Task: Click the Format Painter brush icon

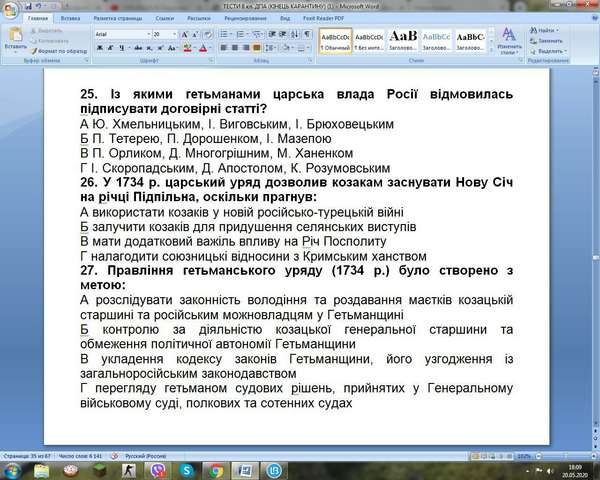Action: pos(34,51)
